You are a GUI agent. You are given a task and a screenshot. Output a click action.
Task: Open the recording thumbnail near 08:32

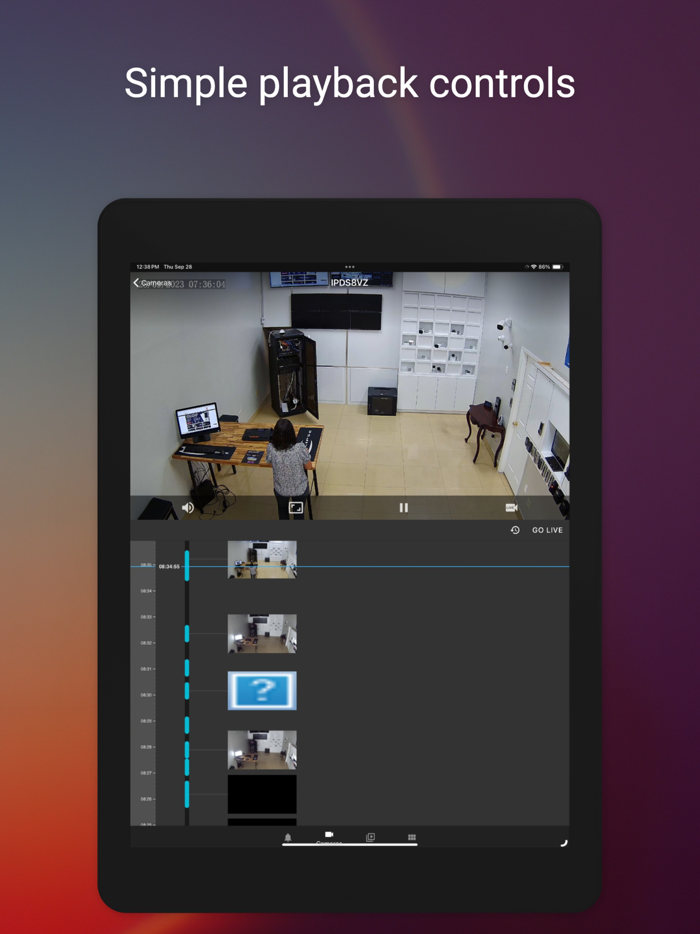click(x=262, y=634)
